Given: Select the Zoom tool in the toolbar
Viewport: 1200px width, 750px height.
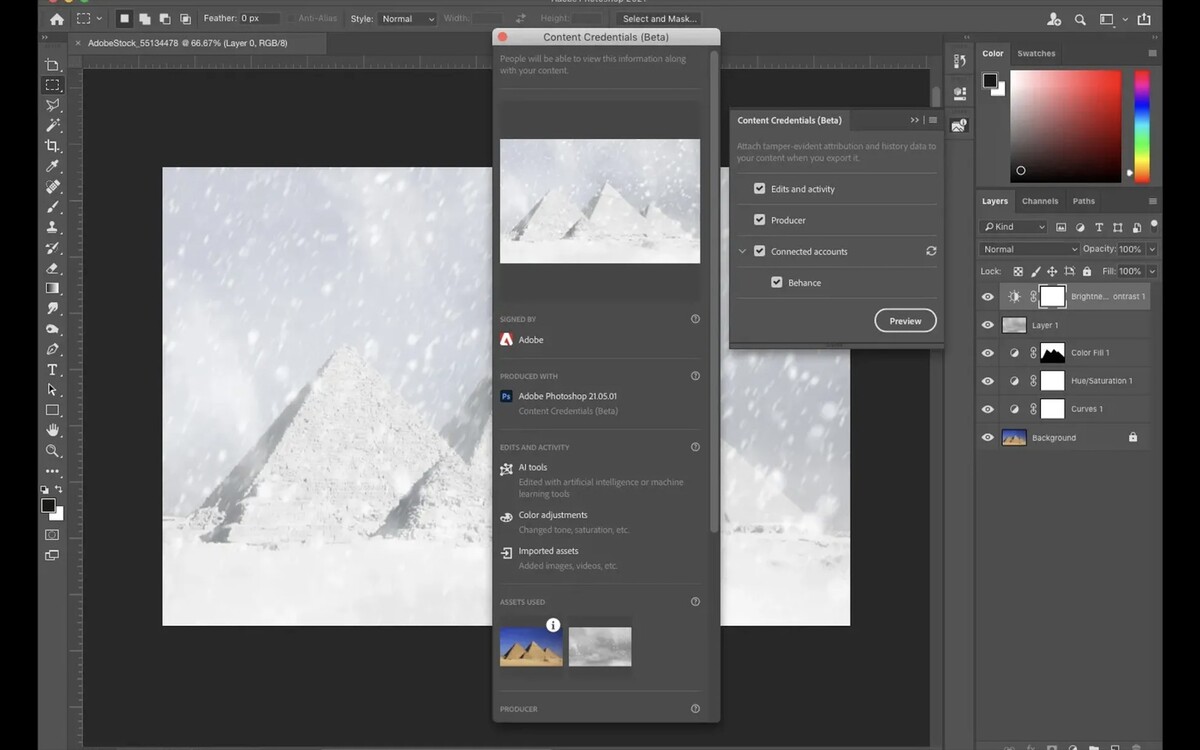Looking at the screenshot, I should pyautogui.click(x=53, y=451).
